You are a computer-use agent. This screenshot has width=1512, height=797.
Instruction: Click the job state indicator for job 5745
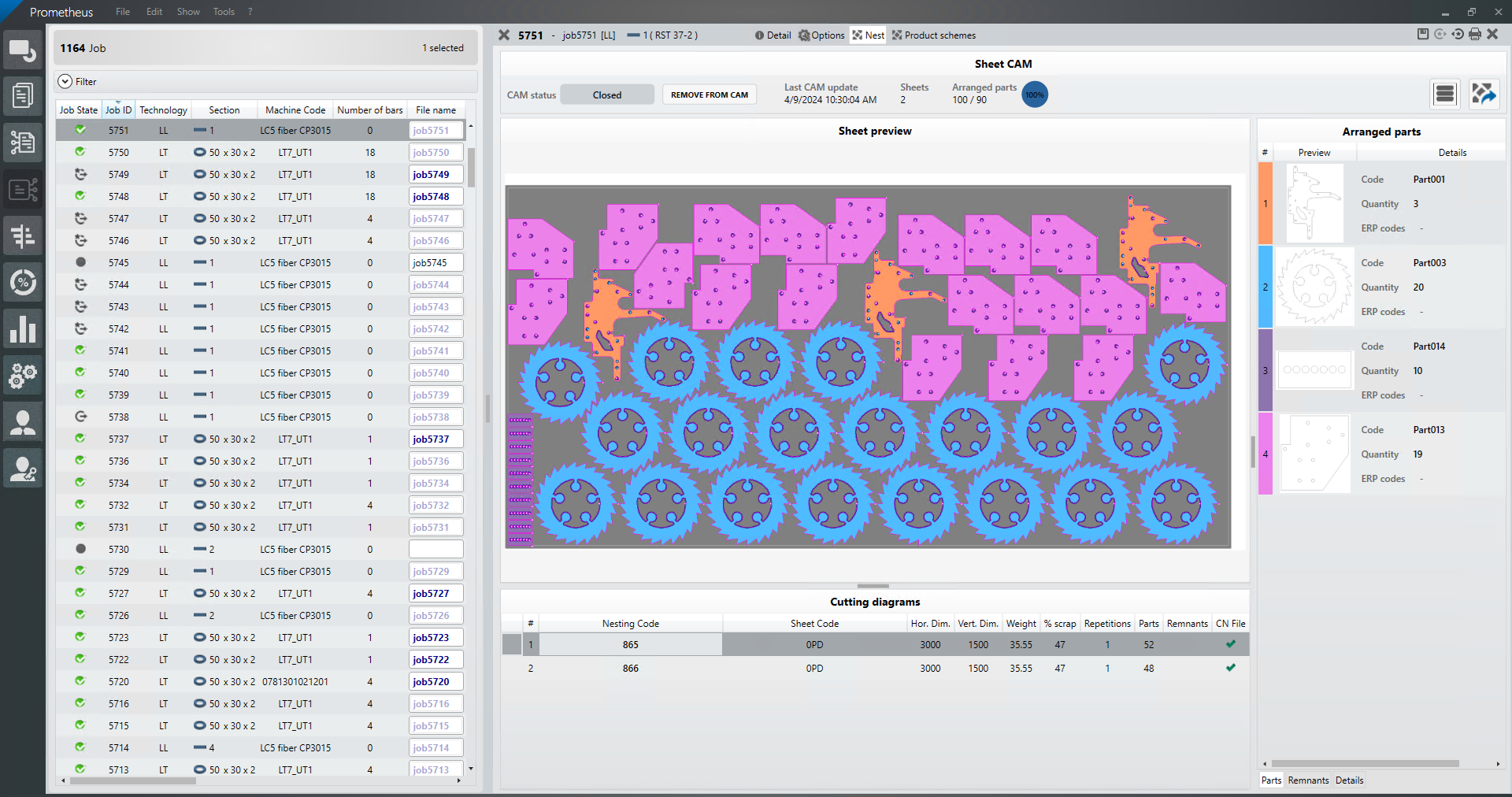pyautogui.click(x=80, y=262)
